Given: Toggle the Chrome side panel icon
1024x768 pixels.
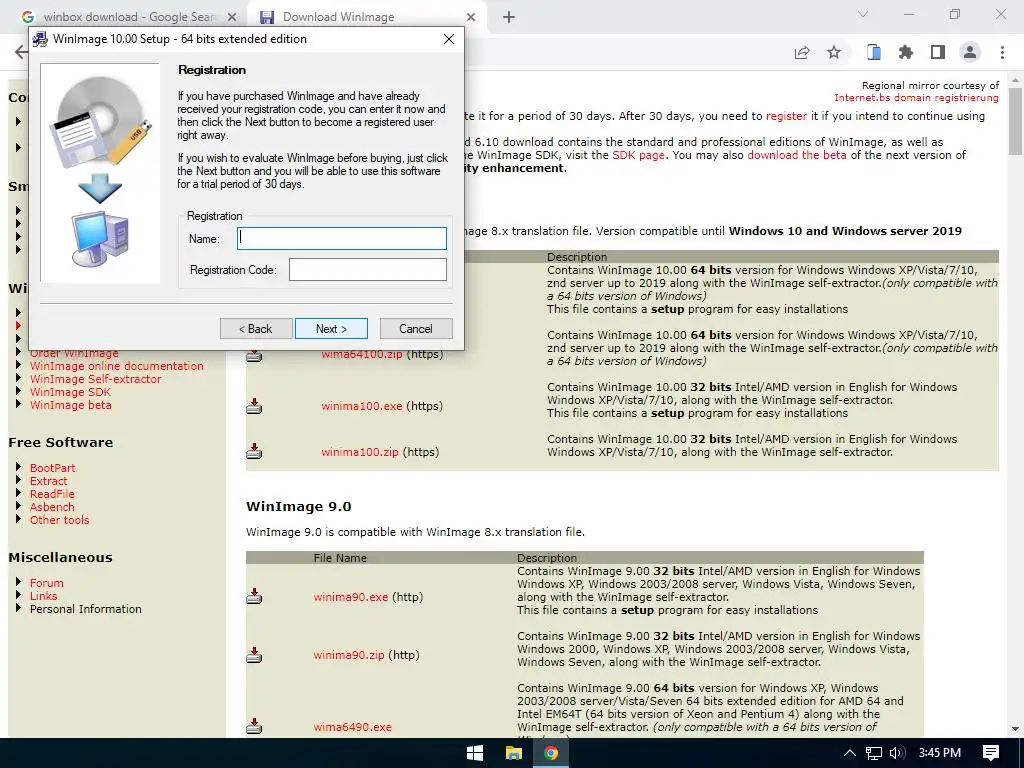Looking at the screenshot, I should tap(938, 53).
